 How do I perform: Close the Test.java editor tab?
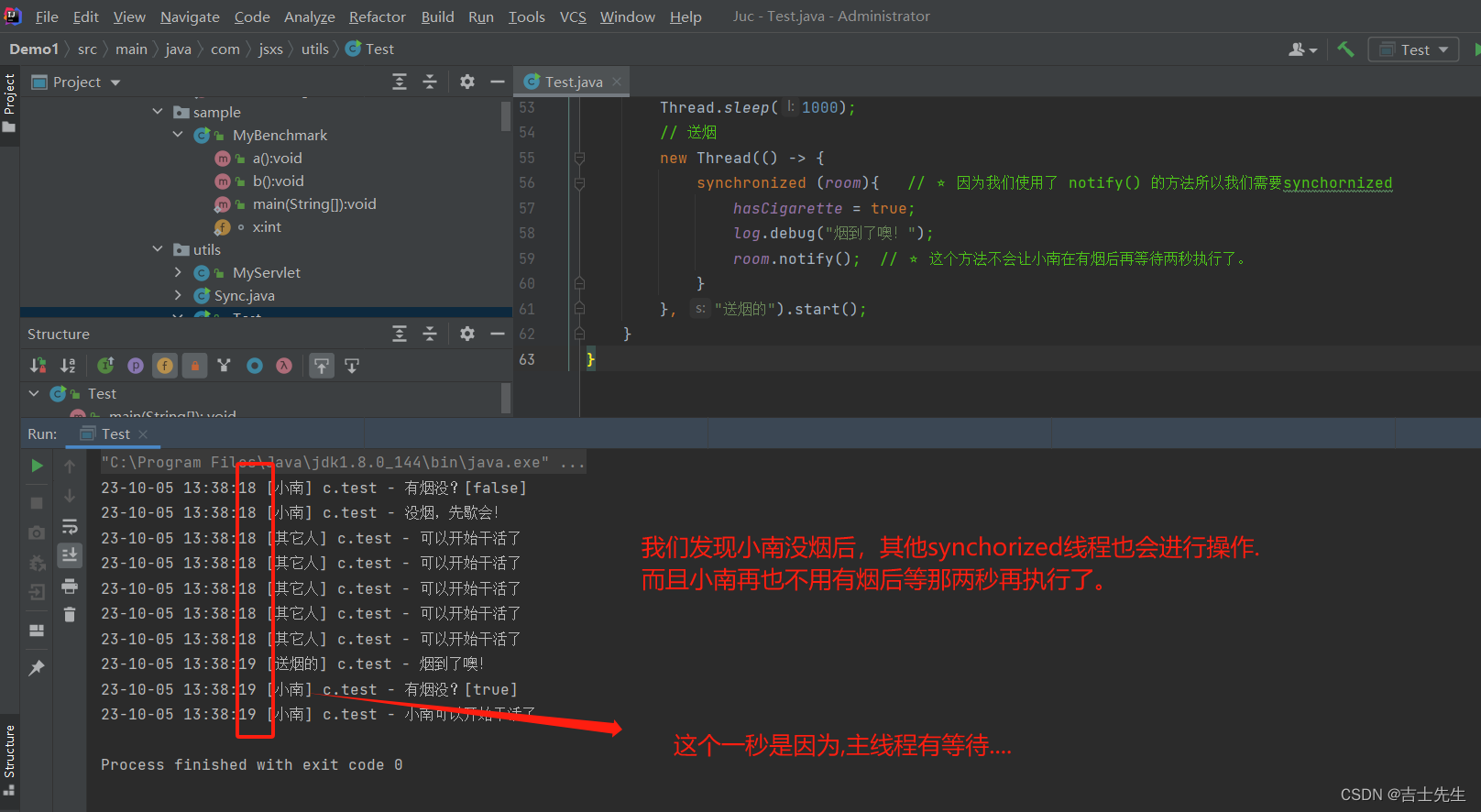coord(617,82)
